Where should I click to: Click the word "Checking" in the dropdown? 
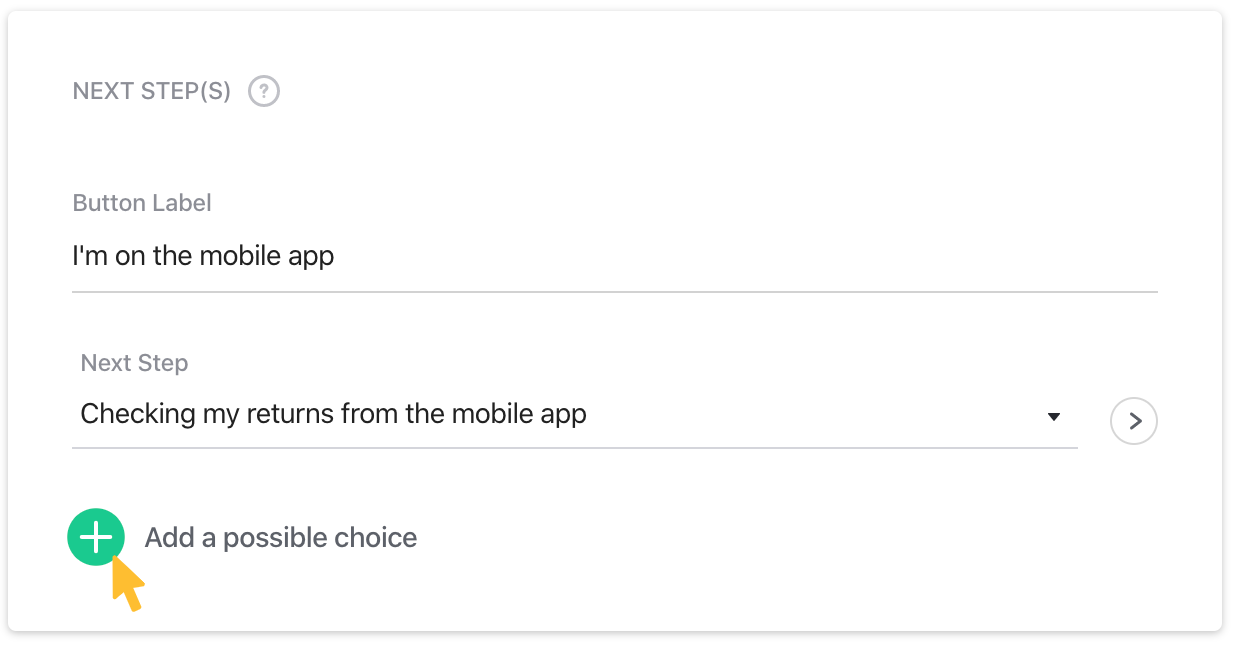pyautogui.click(x=138, y=414)
